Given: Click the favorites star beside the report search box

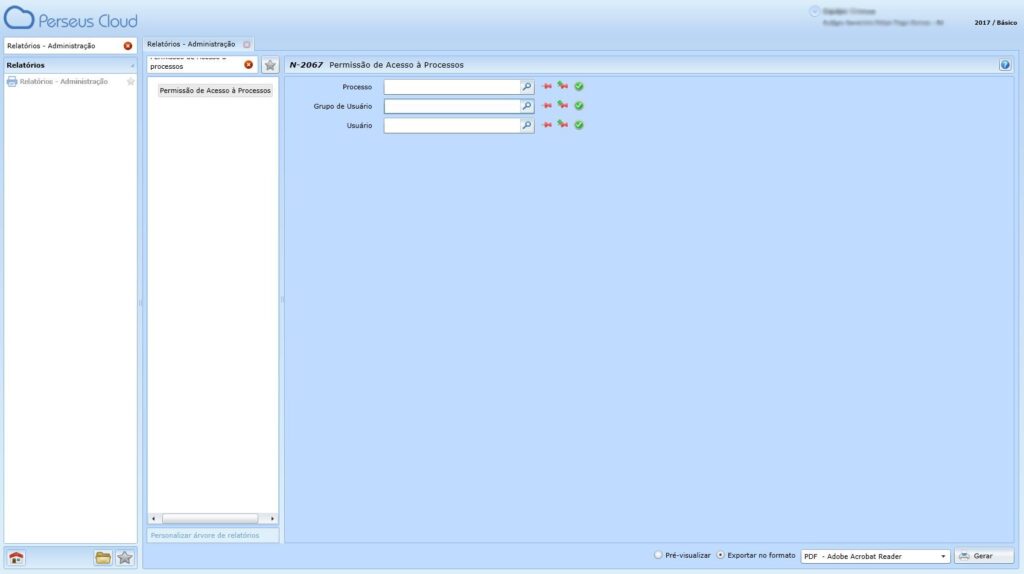Looking at the screenshot, I should [x=269, y=65].
